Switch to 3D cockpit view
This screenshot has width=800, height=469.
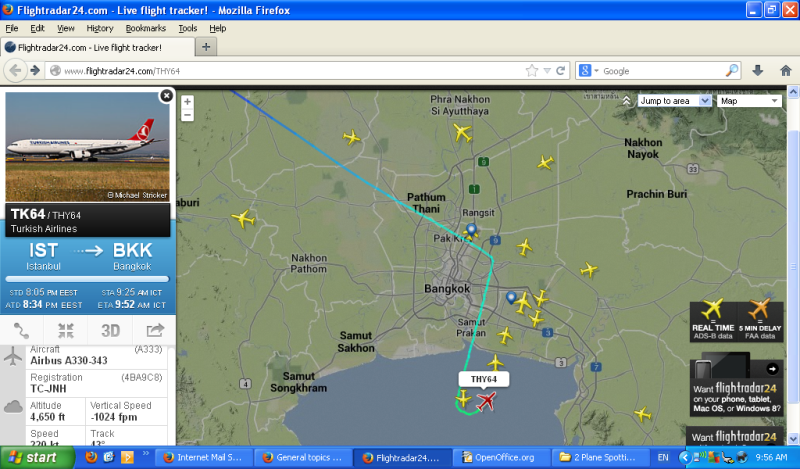click(x=110, y=330)
